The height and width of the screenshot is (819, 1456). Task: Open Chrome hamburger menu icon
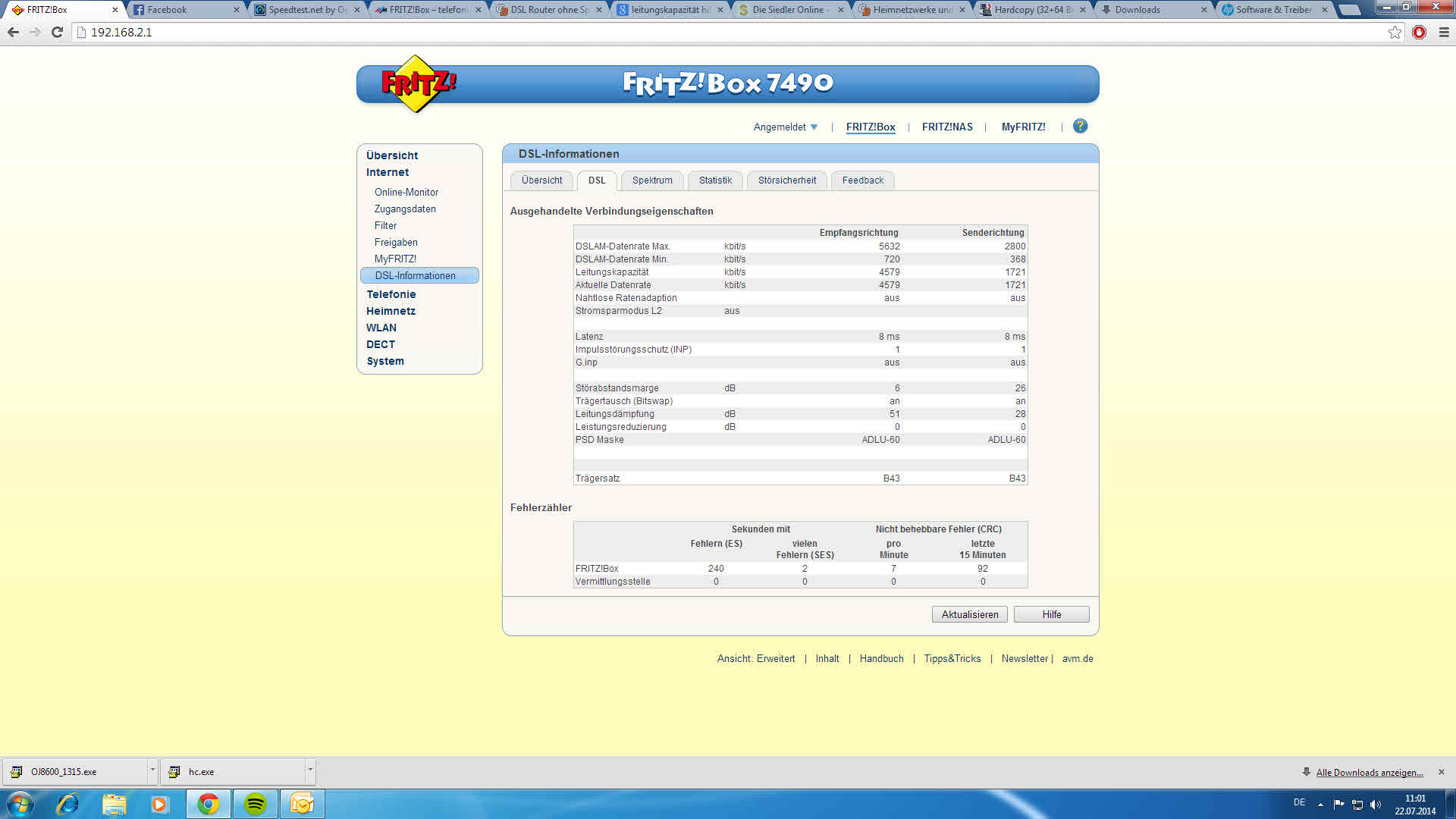[1444, 33]
